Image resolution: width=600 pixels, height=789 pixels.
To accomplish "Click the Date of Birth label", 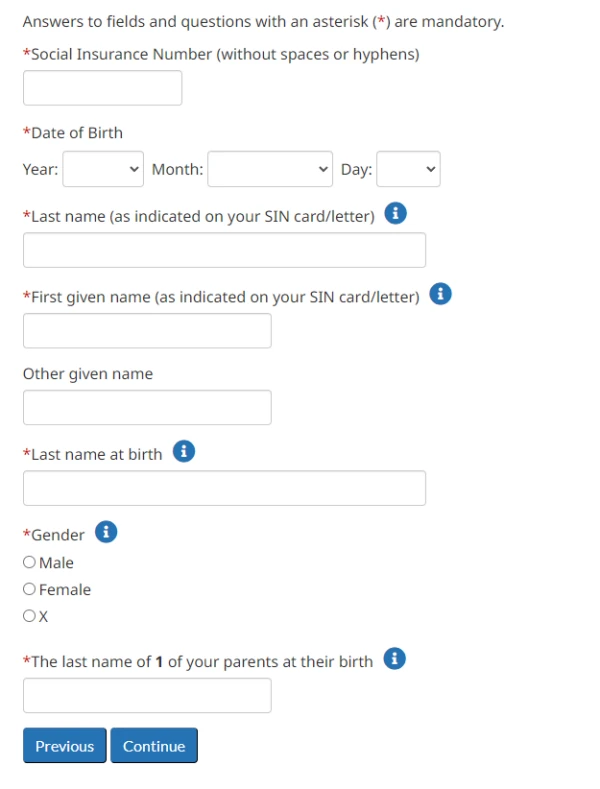I will tap(73, 133).
